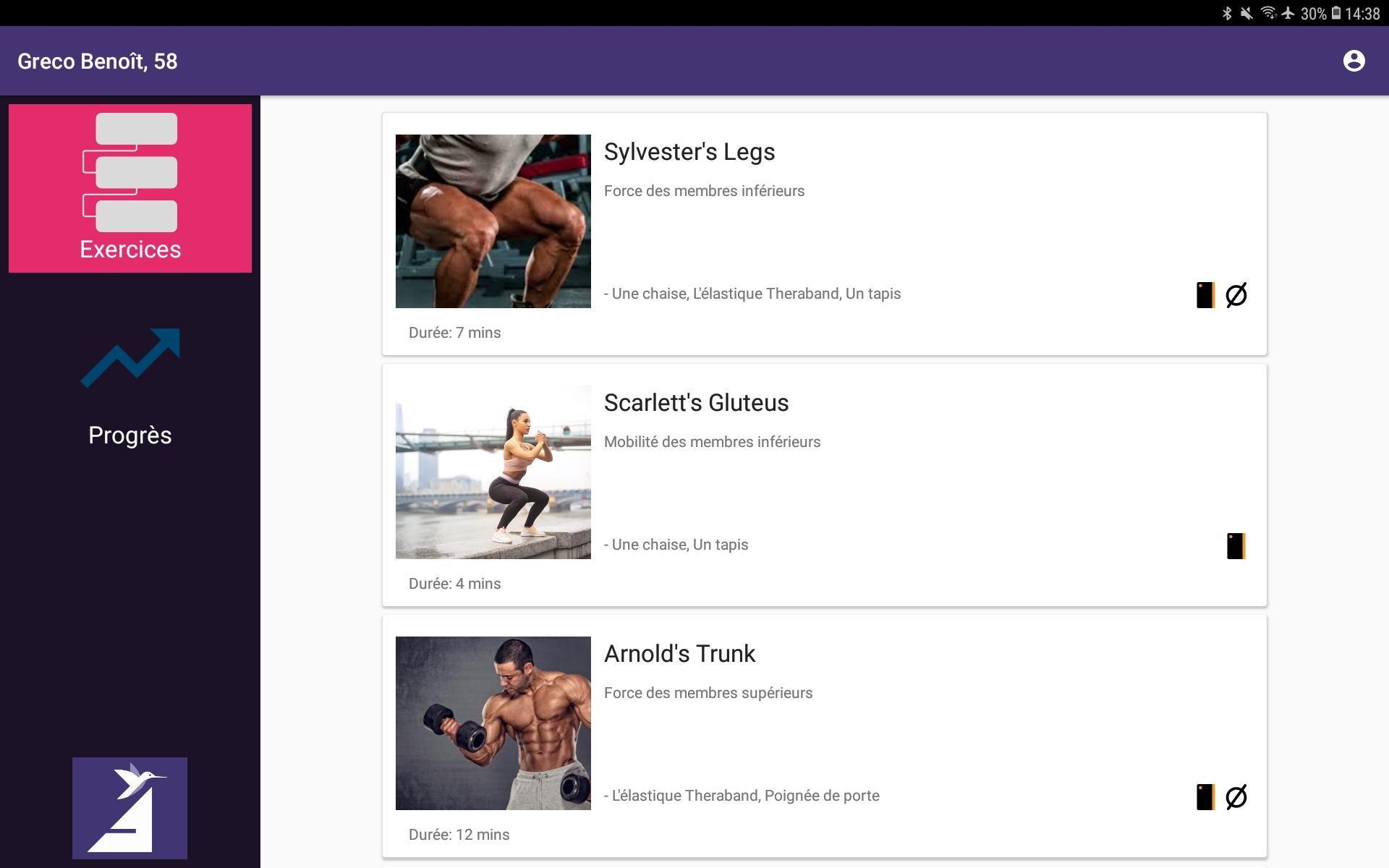Image resolution: width=1389 pixels, height=868 pixels.
Task: Select the Arnold's Trunk title
Action: (x=679, y=654)
